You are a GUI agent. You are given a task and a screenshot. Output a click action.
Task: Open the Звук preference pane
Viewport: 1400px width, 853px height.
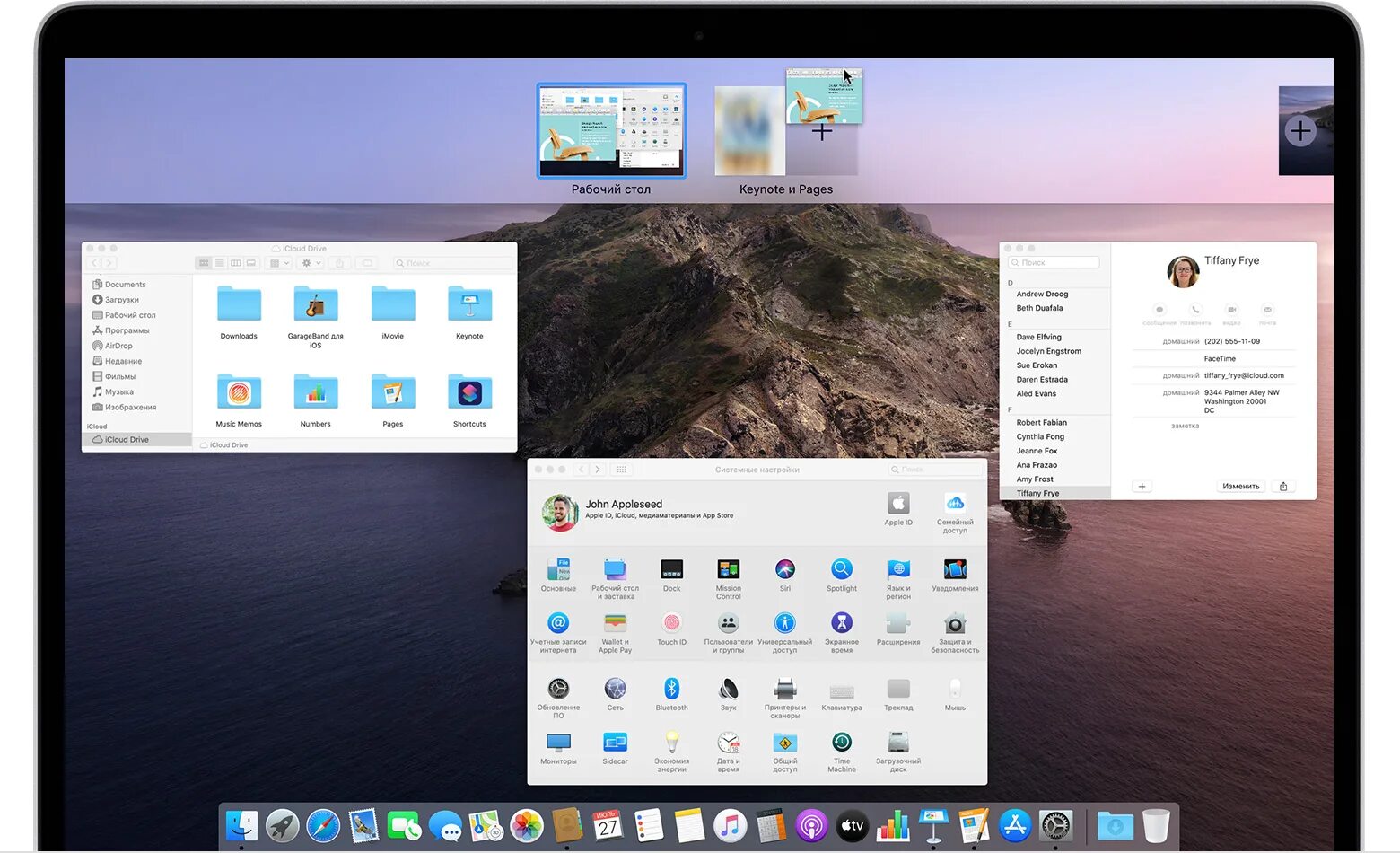(728, 695)
